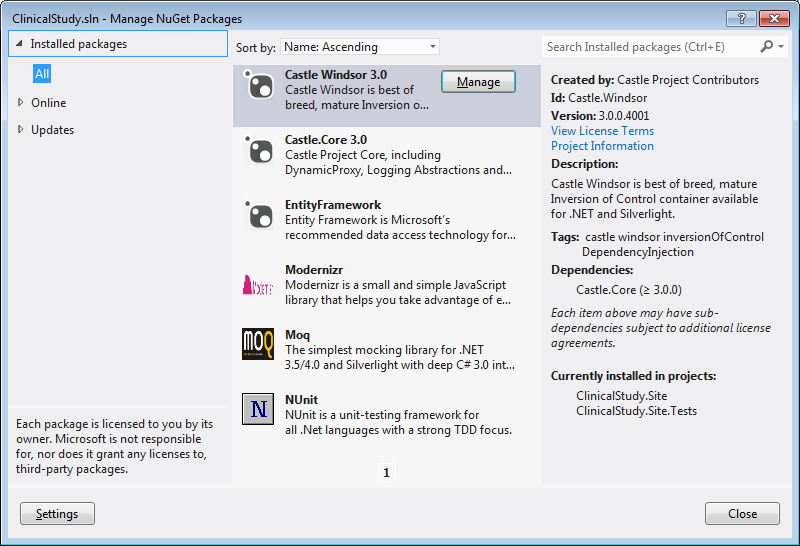This screenshot has height=546, width=800.
Task: Click the Moq description text
Action: pyautogui.click(x=399, y=358)
